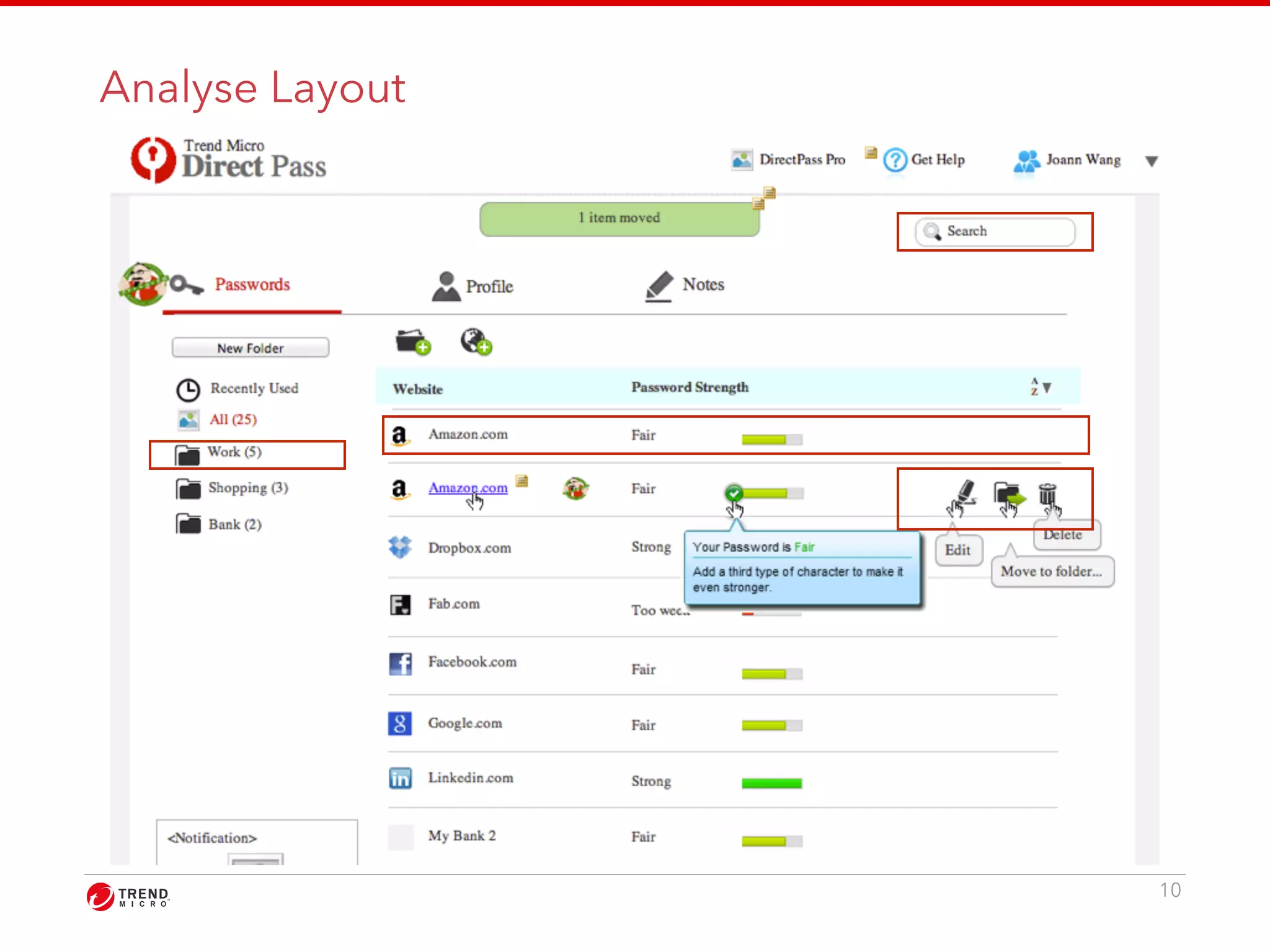
Task: Click the Google.com password strength bar
Action: 772,725
